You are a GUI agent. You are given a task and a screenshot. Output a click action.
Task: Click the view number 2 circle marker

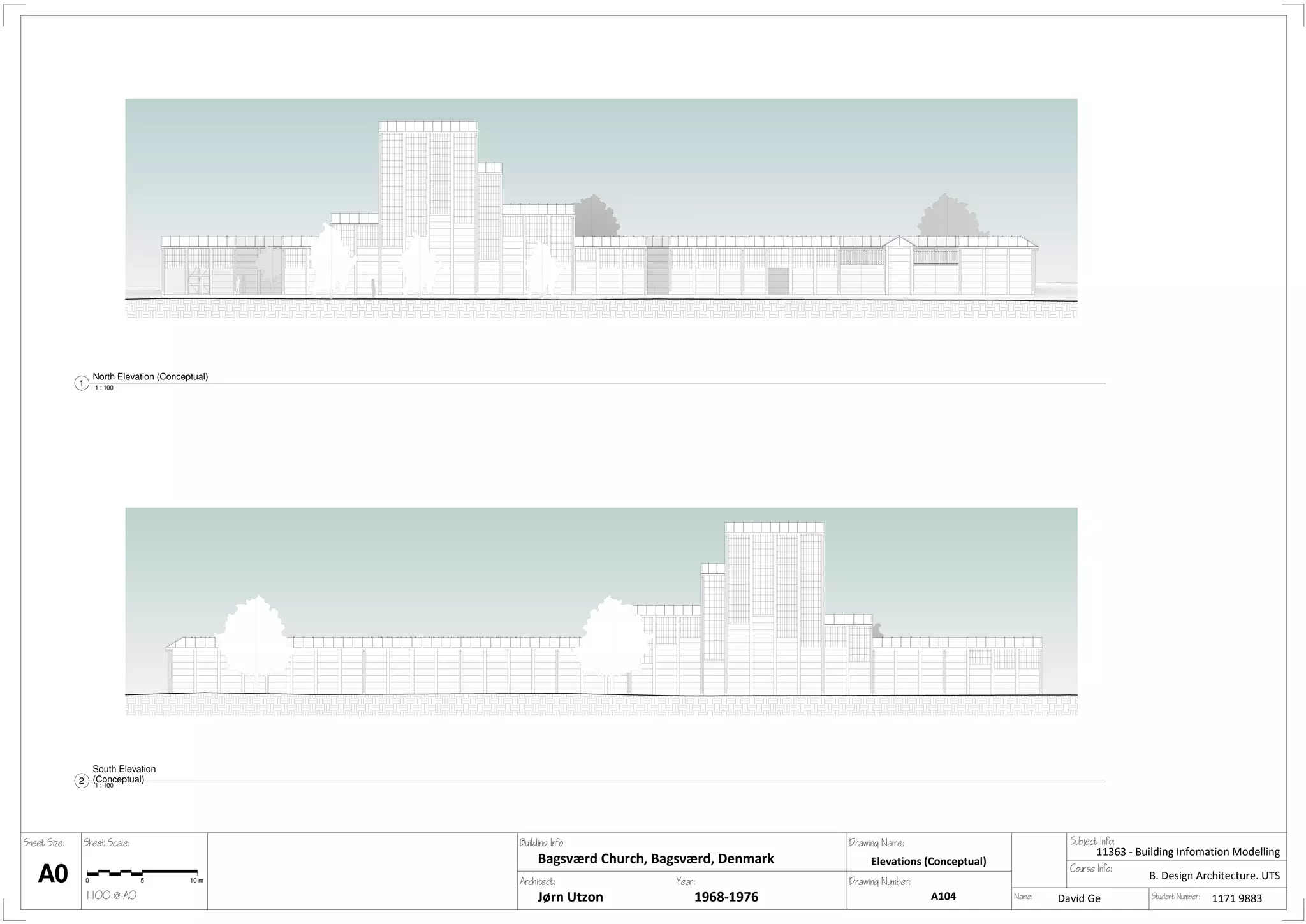(82, 781)
